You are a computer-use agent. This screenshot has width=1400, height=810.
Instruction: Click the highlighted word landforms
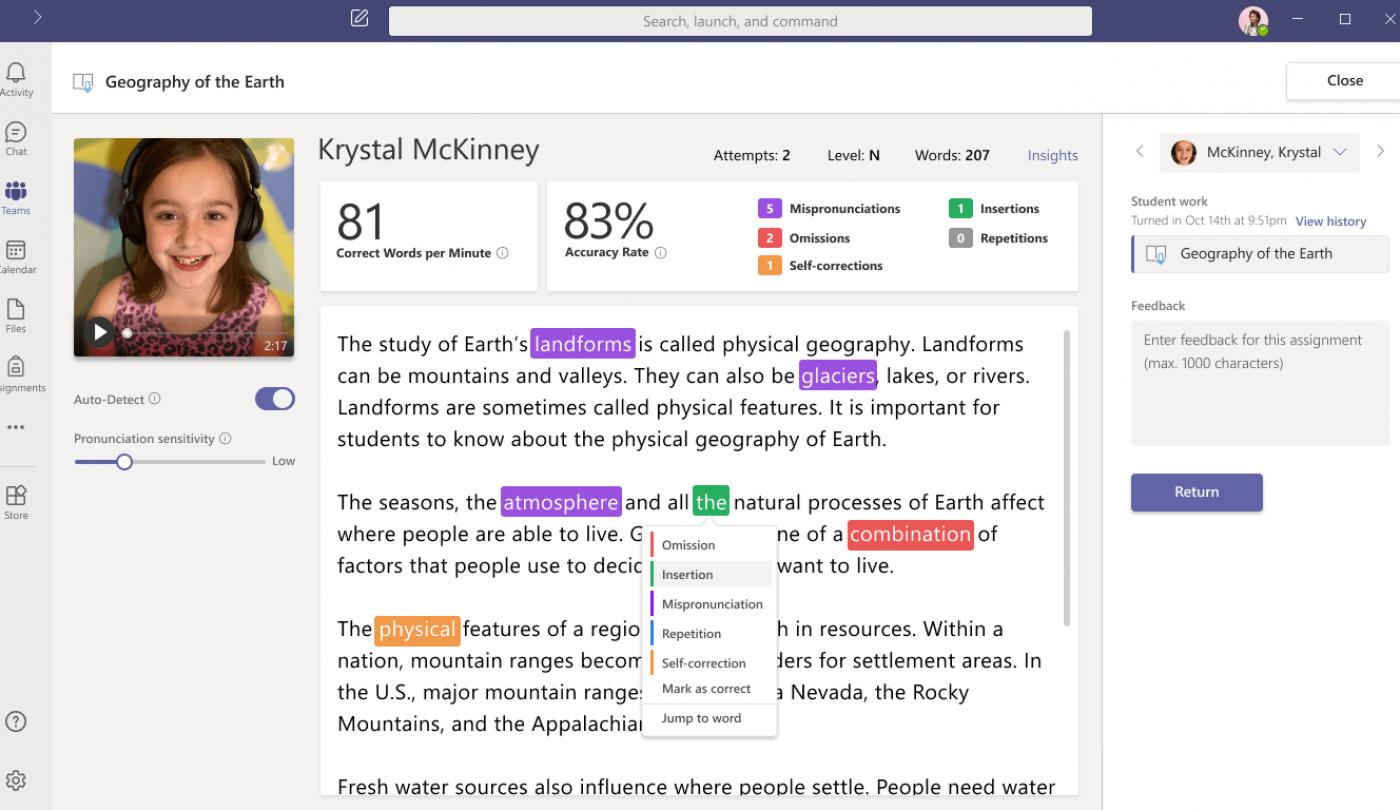(583, 344)
